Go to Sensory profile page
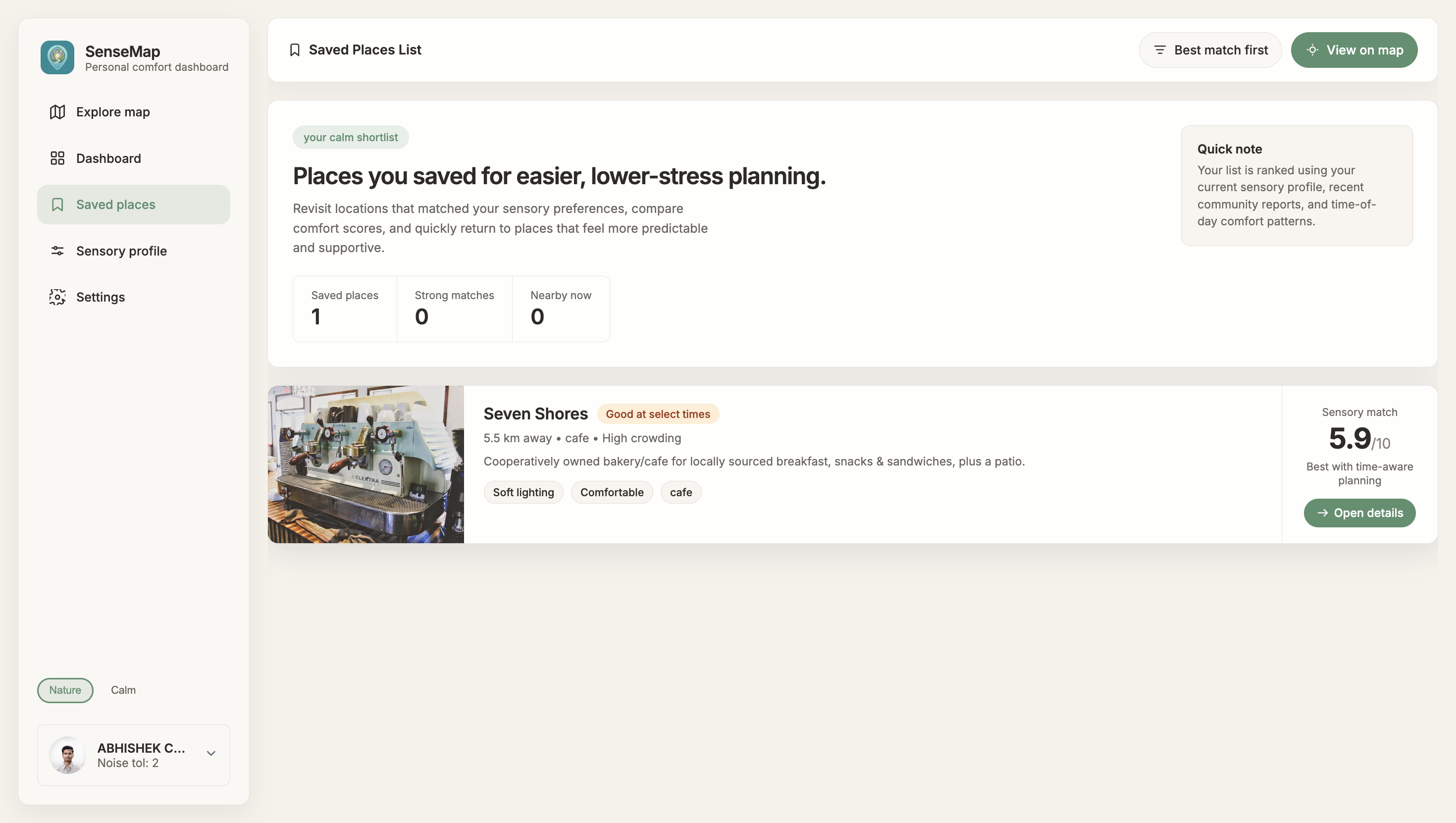Screen dimensions: 1456x823 point(121,251)
